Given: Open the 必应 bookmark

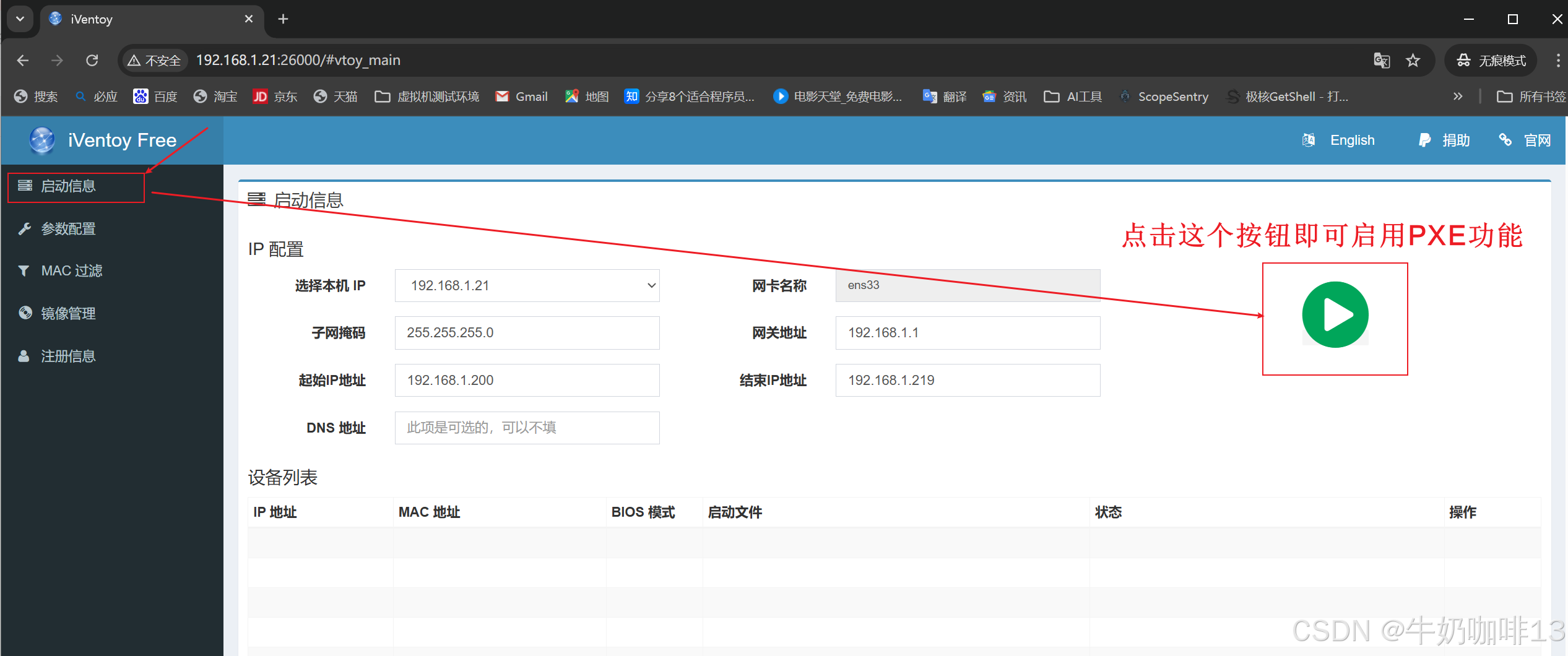Looking at the screenshot, I should click(96, 97).
